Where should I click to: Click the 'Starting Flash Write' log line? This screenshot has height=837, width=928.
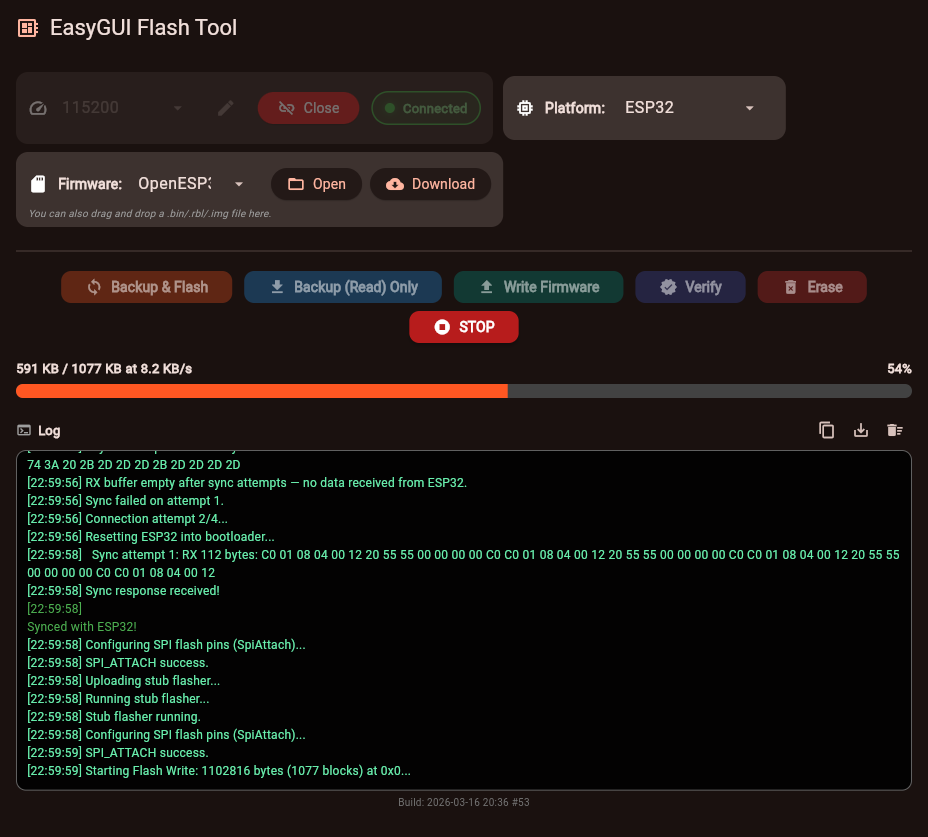pyautogui.click(x=219, y=771)
